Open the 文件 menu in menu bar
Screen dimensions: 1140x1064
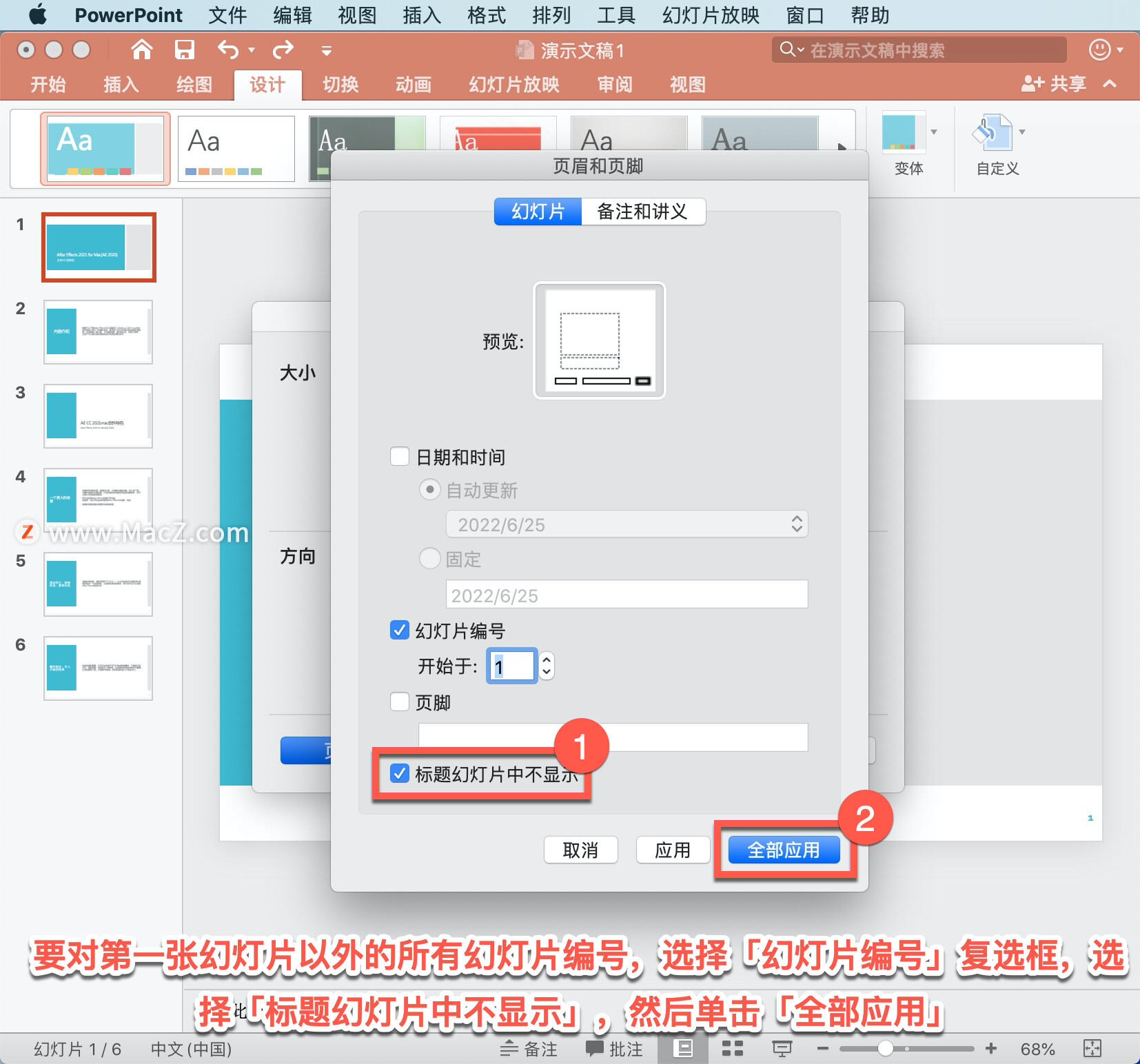coord(227,14)
